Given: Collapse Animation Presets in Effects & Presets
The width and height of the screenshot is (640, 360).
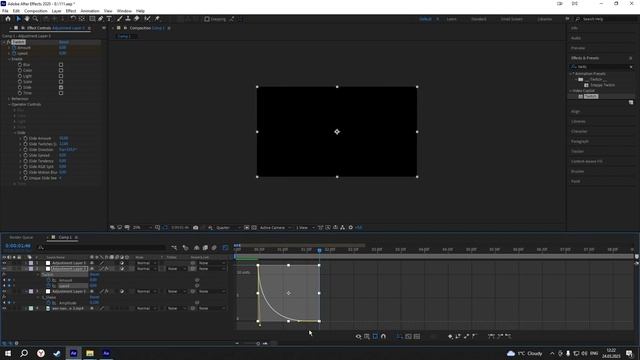Looking at the screenshot, I should click(x=571, y=73).
